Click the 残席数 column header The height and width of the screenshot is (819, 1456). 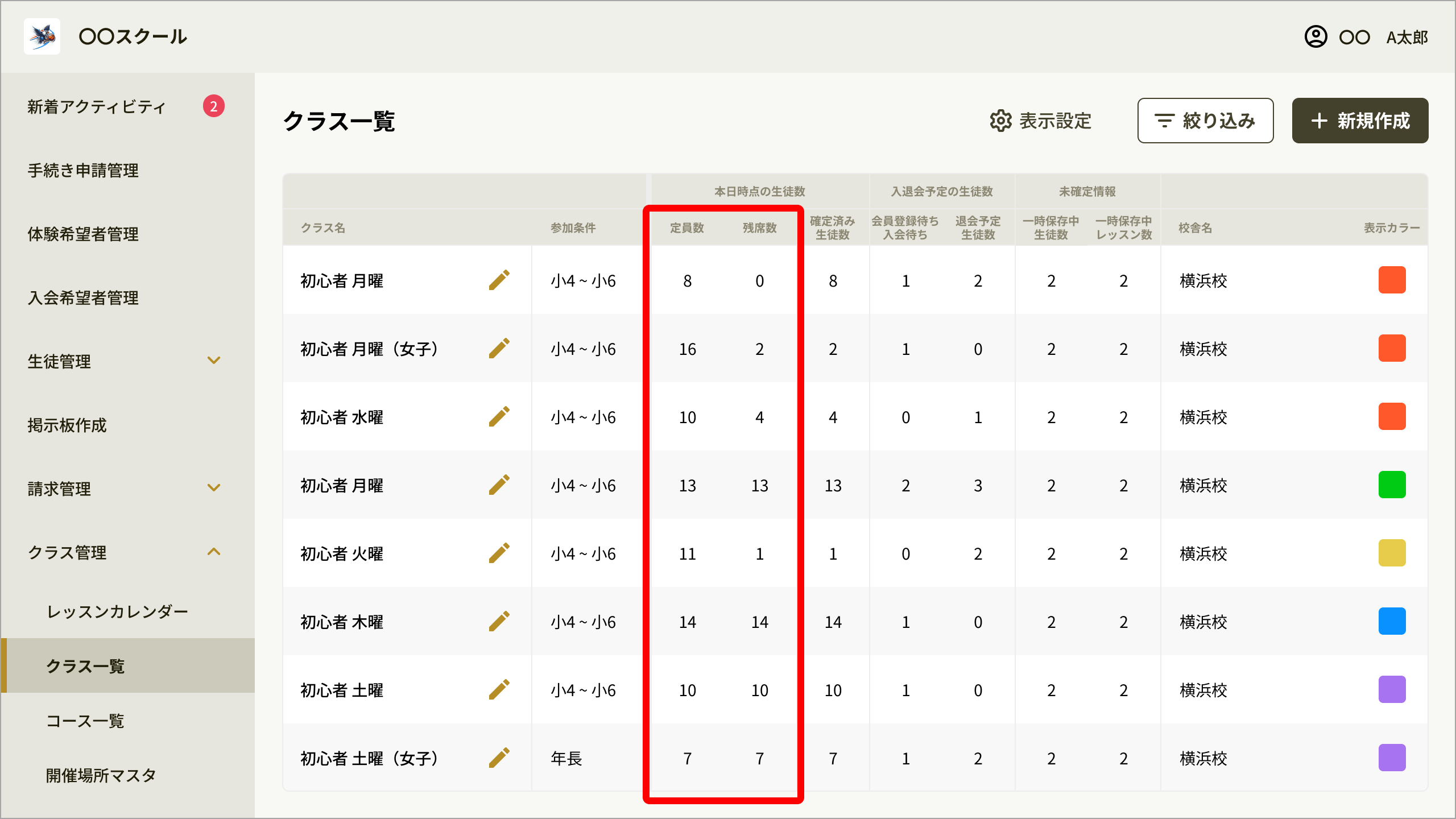760,227
